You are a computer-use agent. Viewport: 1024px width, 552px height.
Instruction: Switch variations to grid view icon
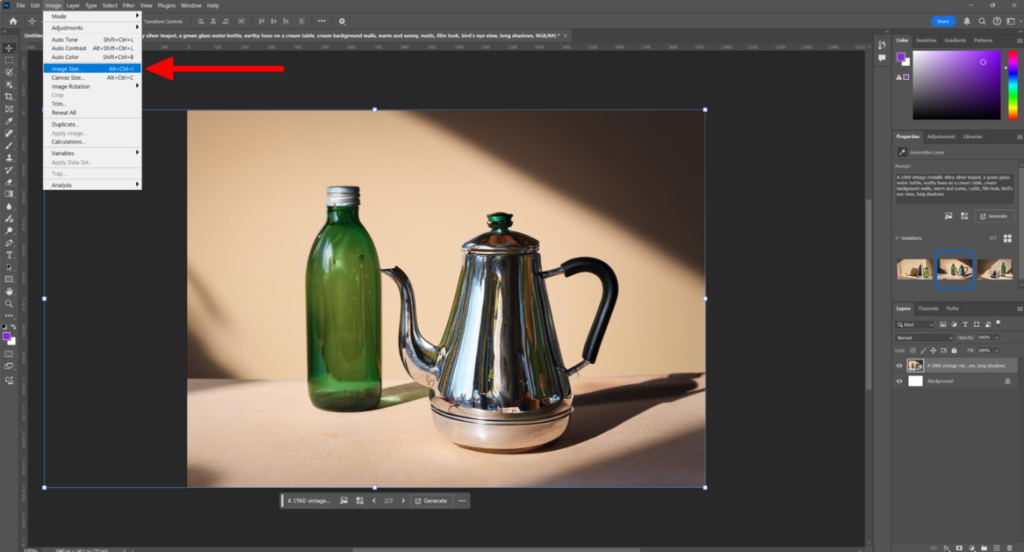pyautogui.click(x=1008, y=238)
